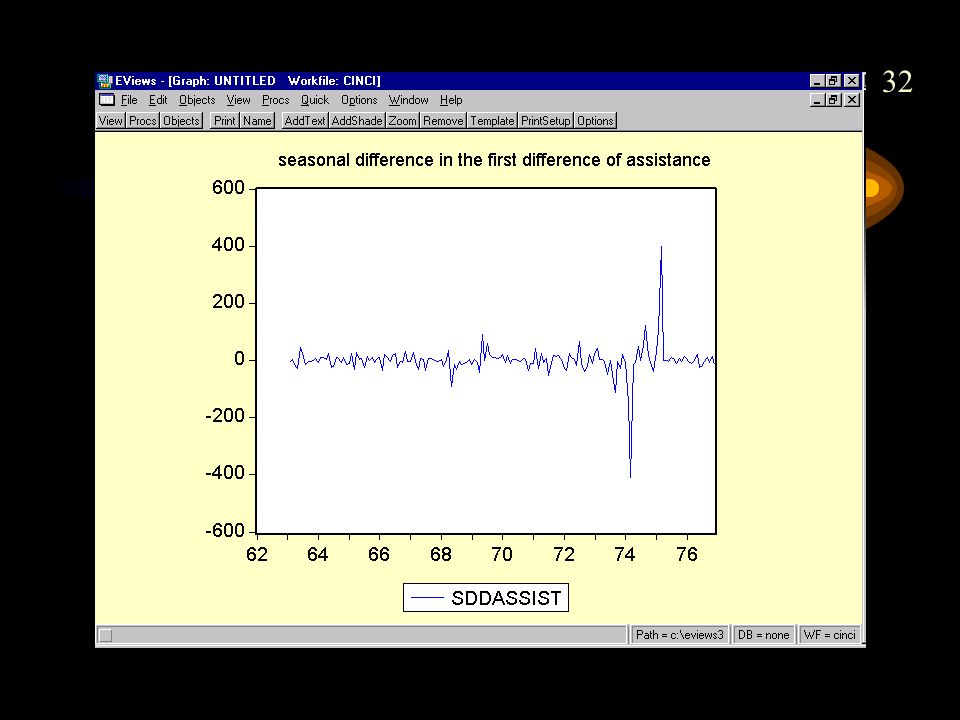960x720 pixels.
Task: Click the y-axis label -600
Action: pos(225,530)
